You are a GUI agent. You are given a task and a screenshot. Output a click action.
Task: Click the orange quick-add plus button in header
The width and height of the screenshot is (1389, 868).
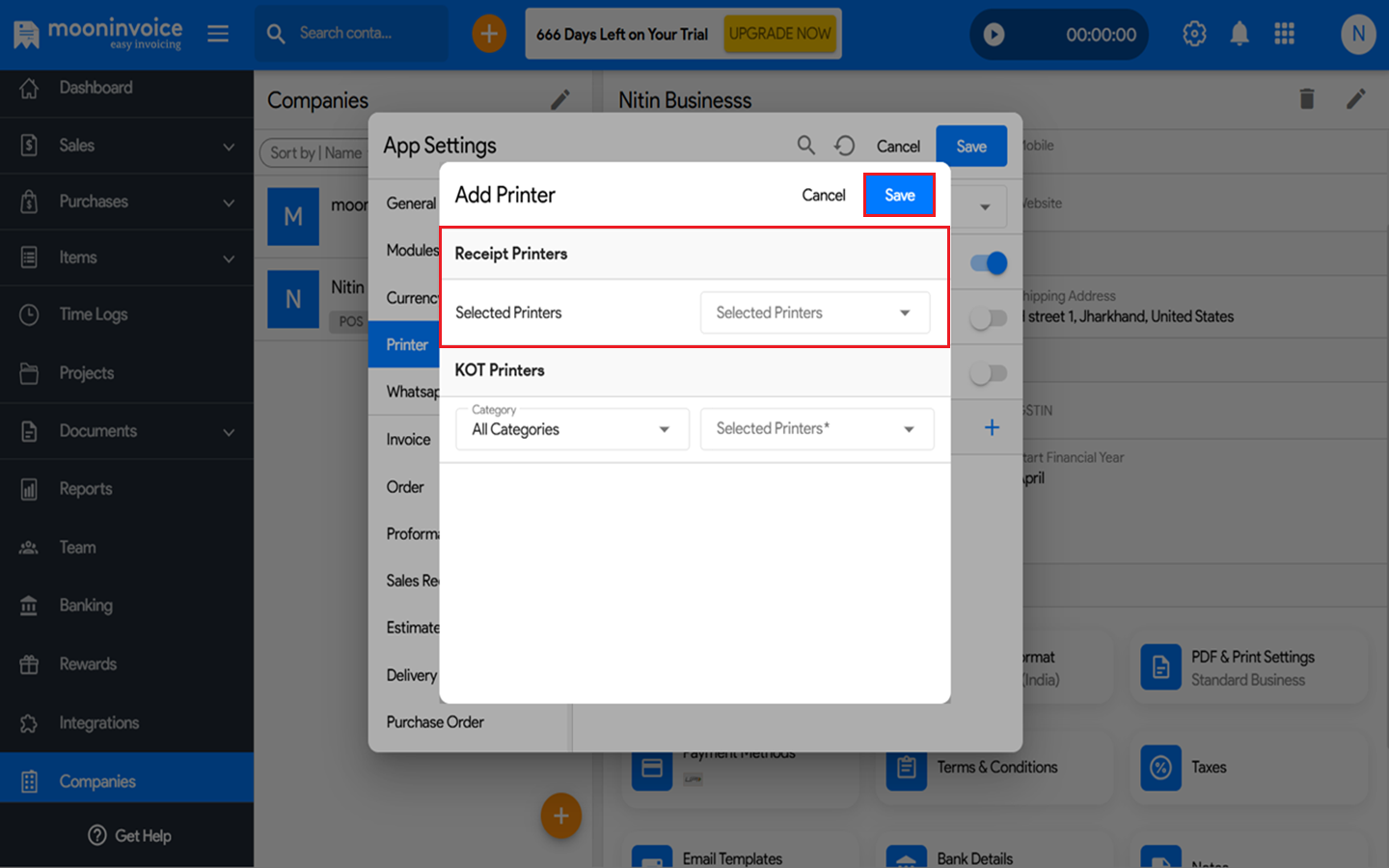pyautogui.click(x=489, y=34)
